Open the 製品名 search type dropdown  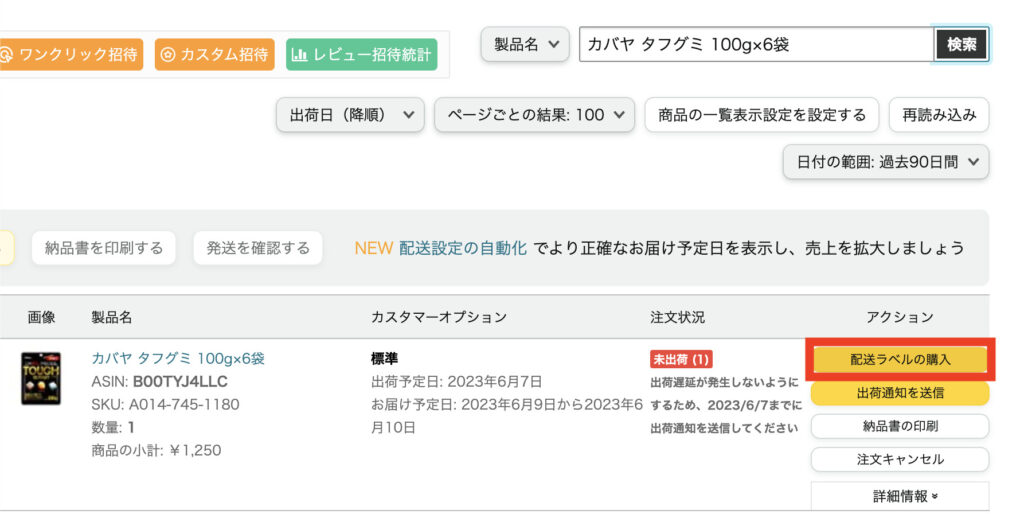coord(525,44)
